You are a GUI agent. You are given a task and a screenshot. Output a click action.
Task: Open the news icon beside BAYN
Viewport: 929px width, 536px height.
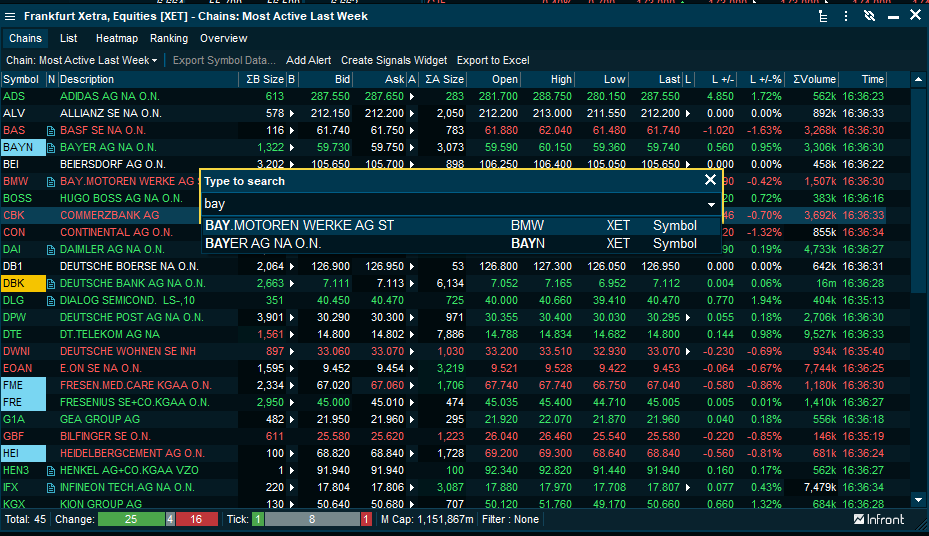click(51, 148)
